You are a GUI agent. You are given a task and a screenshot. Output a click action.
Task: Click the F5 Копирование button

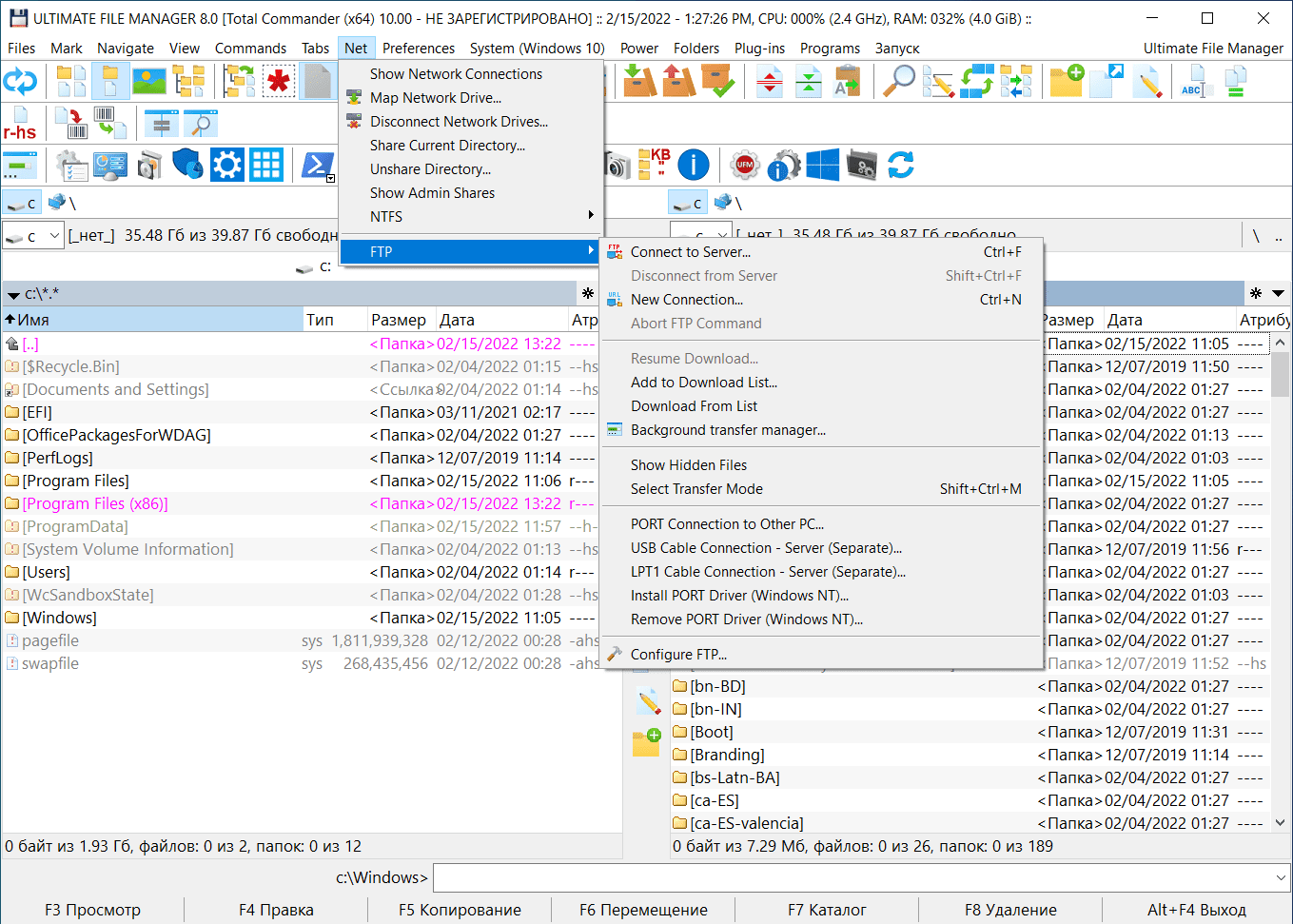[x=460, y=910]
